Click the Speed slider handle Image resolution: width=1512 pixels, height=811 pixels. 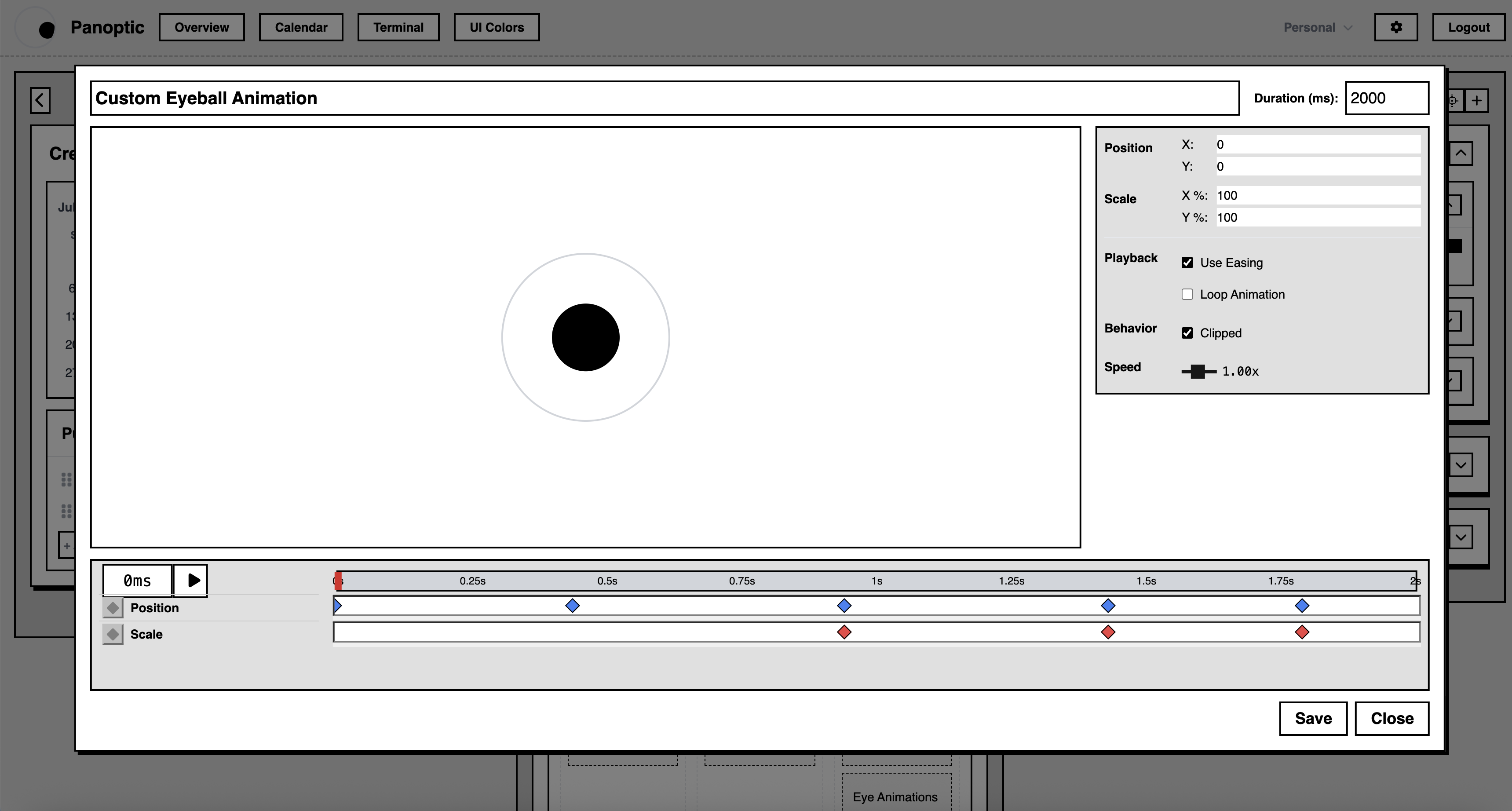click(1198, 372)
